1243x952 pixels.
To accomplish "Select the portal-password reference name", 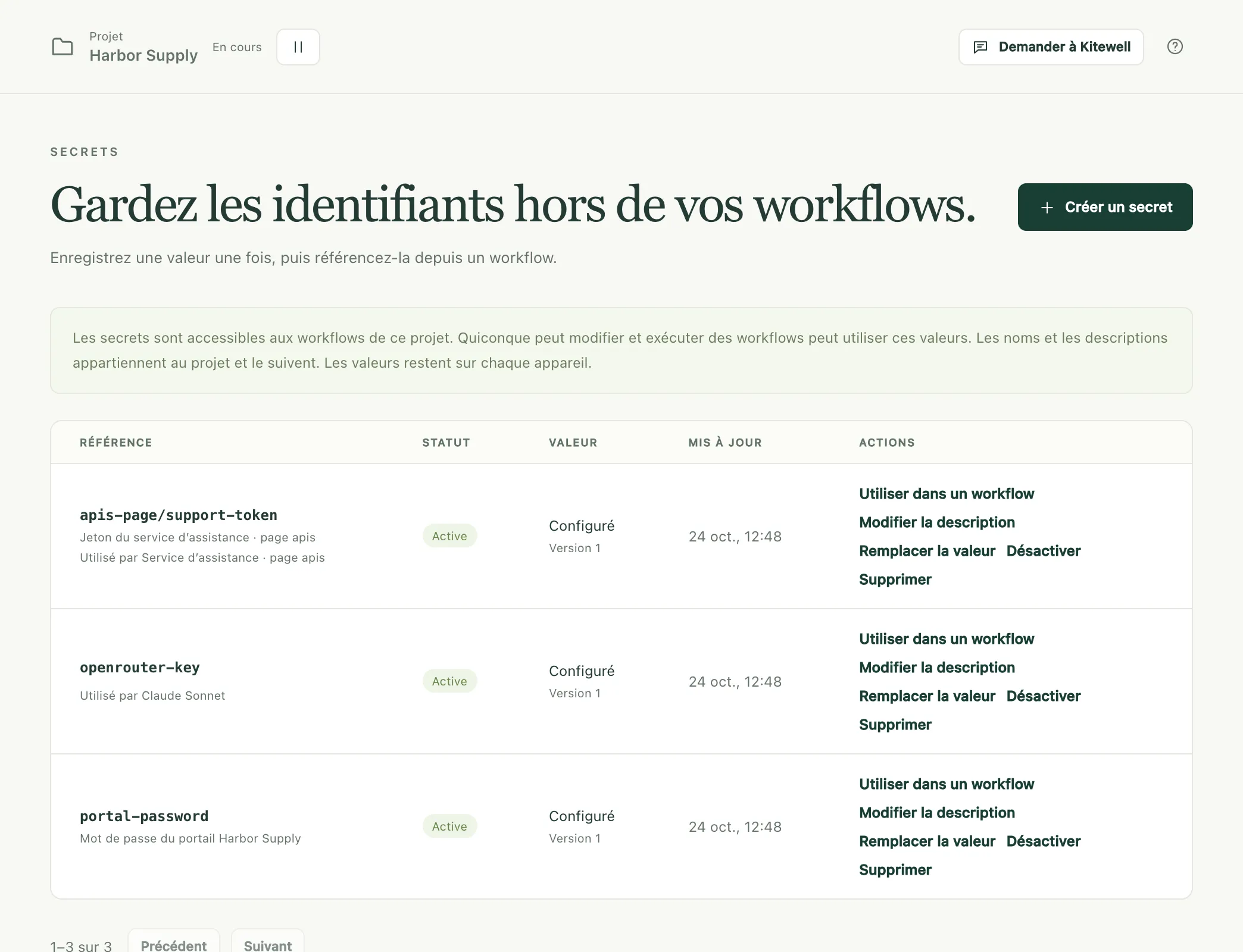I will pos(144,816).
